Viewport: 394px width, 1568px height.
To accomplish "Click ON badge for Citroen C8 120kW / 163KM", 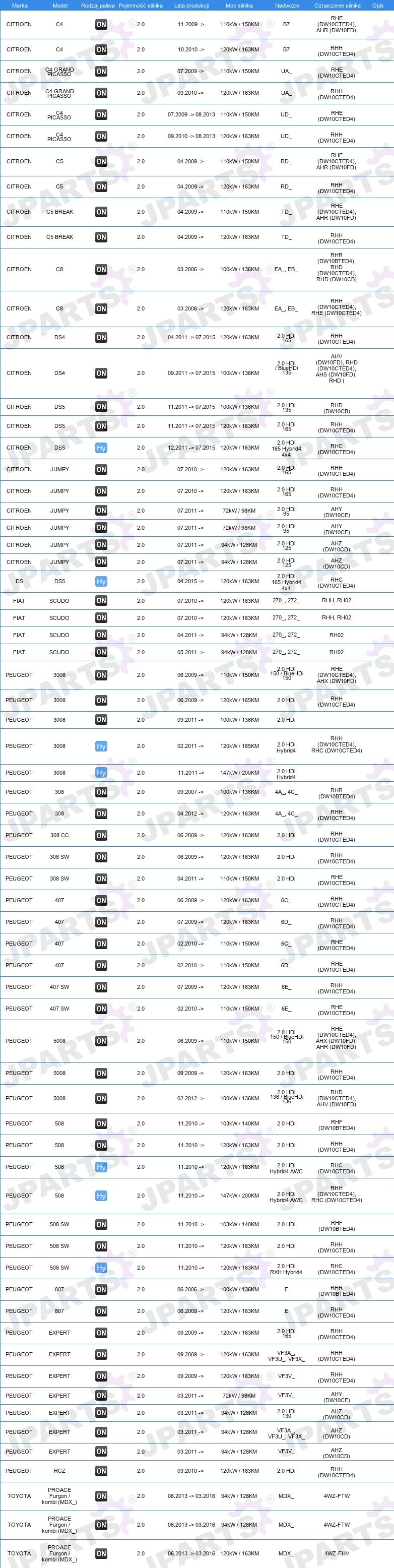I will (101, 308).
